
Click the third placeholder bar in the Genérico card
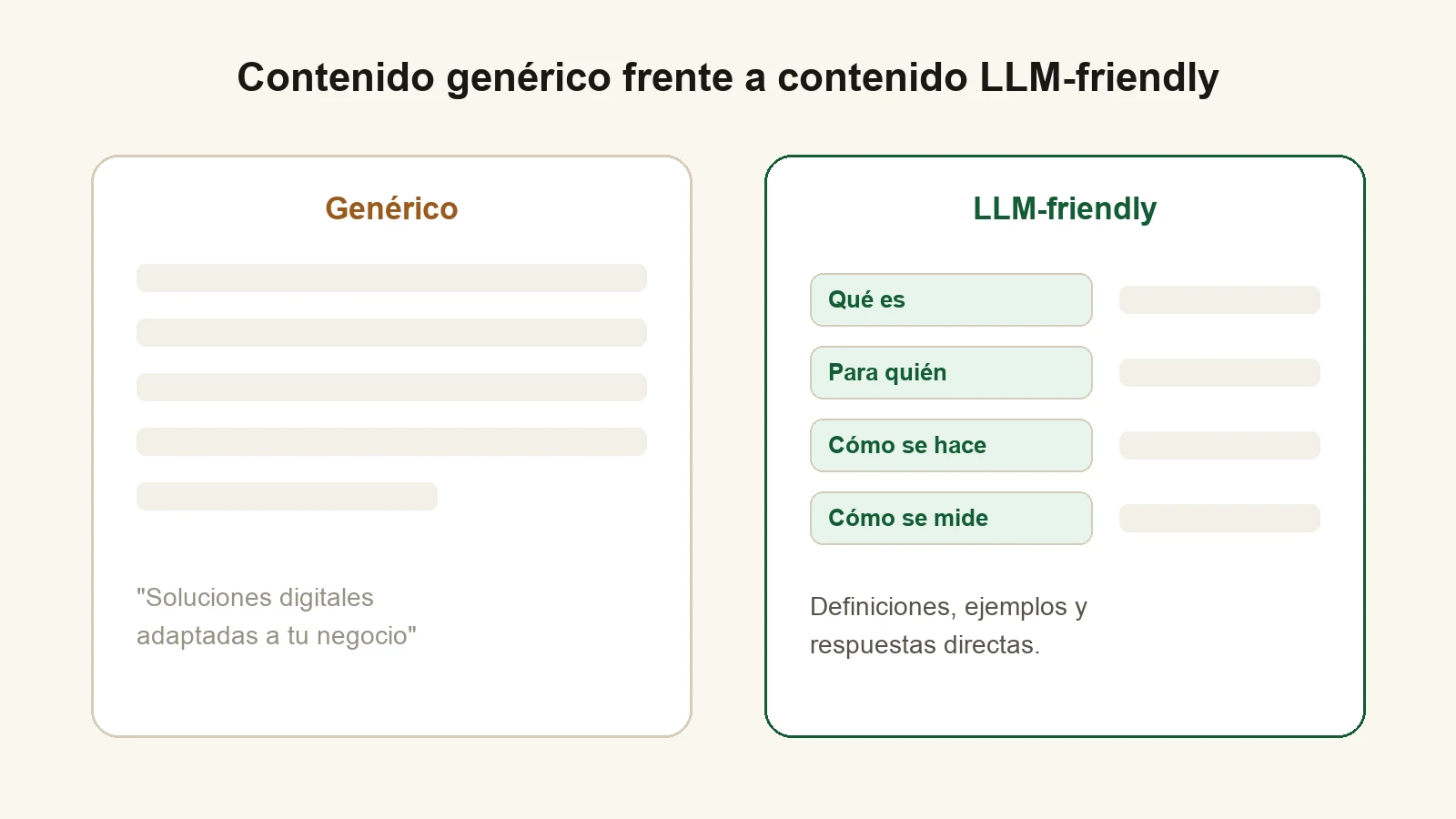click(391, 387)
